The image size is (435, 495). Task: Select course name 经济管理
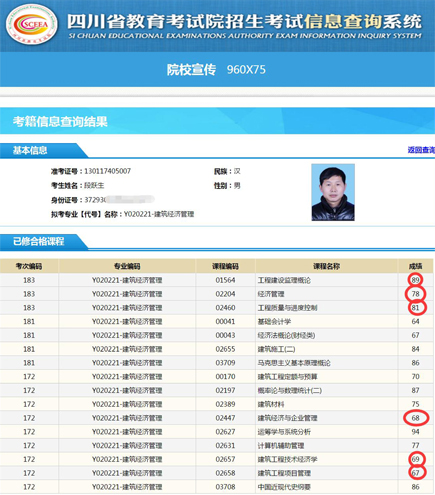pos(271,294)
